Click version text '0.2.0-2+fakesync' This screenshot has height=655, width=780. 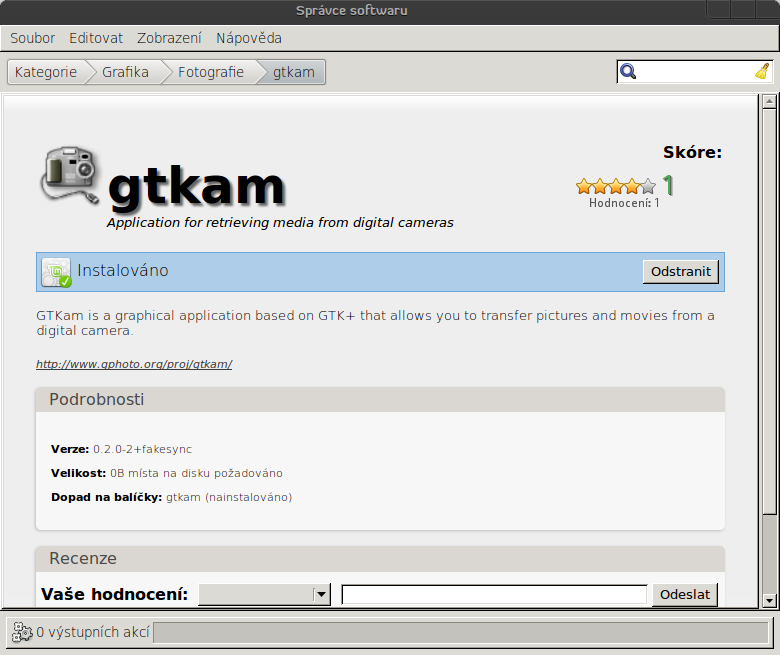(x=142, y=449)
